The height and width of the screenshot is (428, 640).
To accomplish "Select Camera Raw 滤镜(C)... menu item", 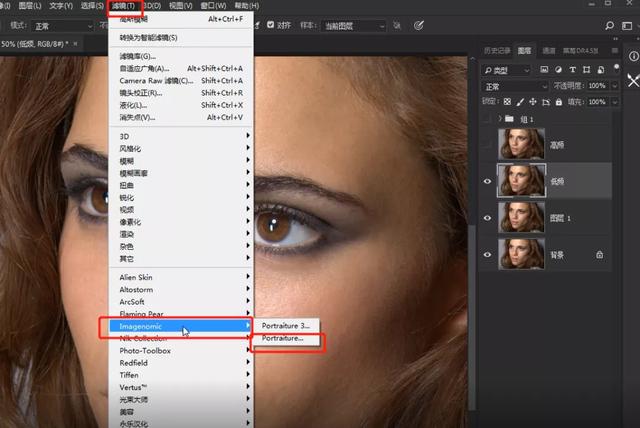I will tap(181, 81).
